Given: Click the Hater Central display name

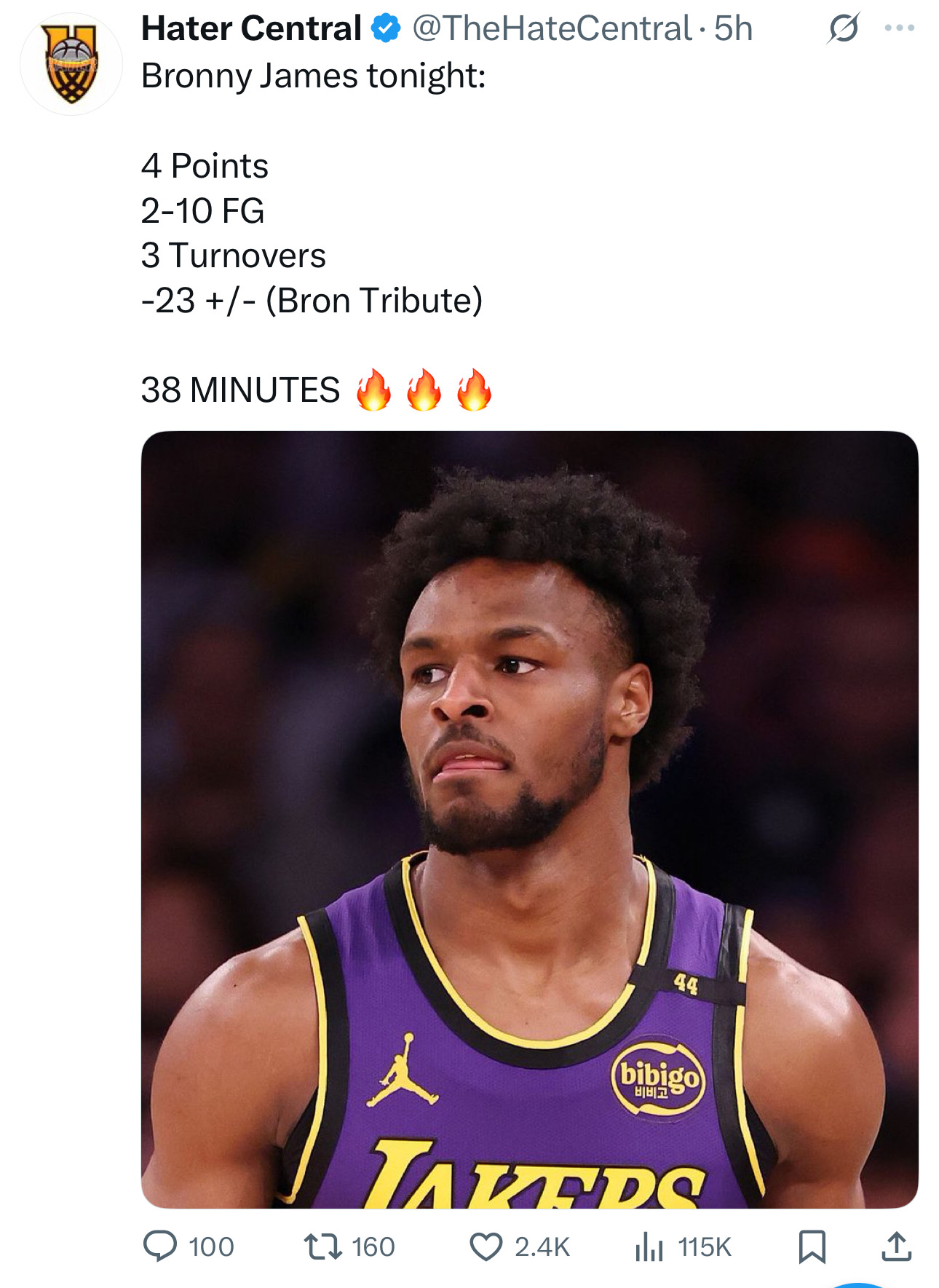Looking at the screenshot, I should pos(251,28).
